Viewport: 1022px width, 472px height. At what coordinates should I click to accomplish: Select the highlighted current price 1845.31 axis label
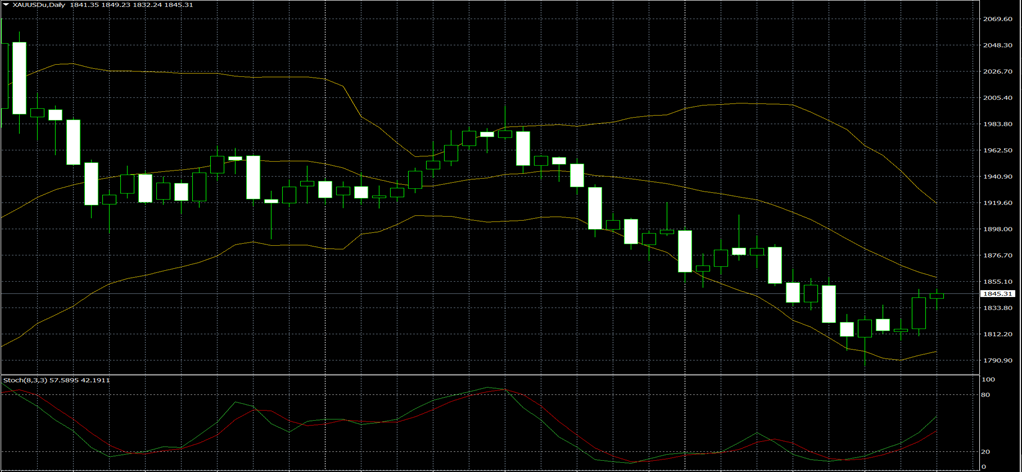tap(999, 294)
